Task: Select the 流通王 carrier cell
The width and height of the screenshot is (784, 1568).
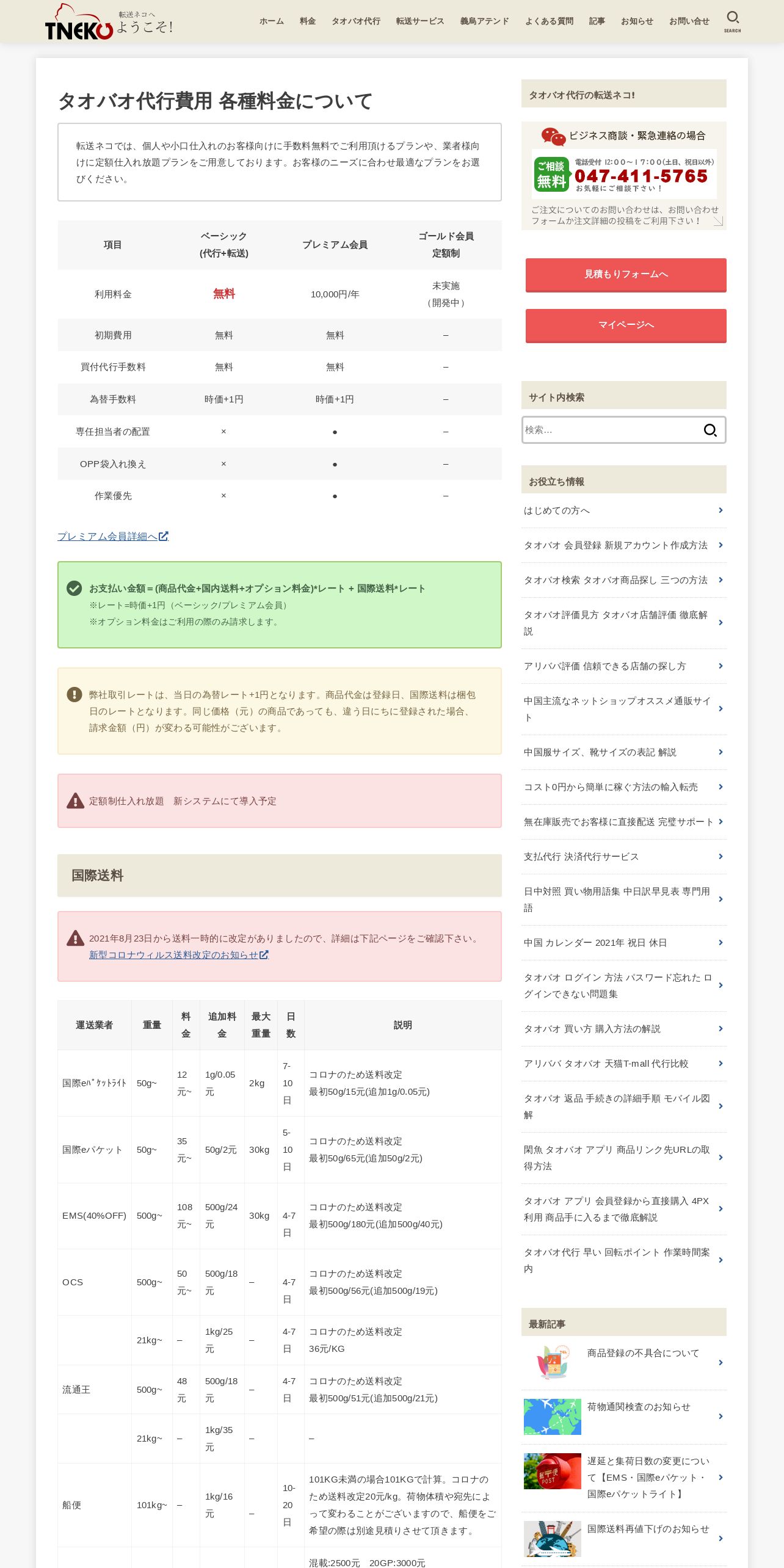Action: click(94, 1390)
